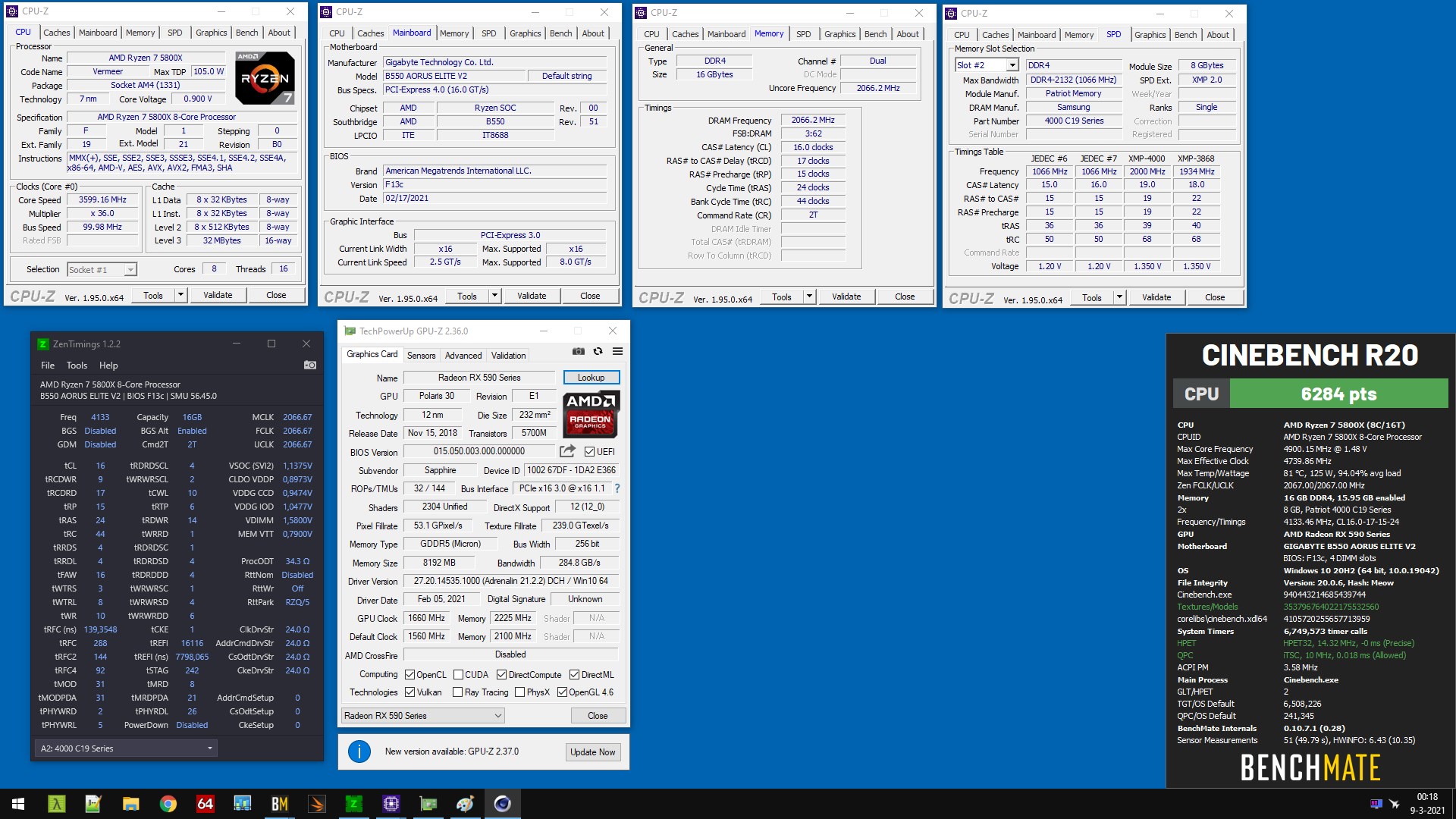The image size is (1456, 819).
Task: Switch to ZenTimings via taskbar icon
Action: click(x=353, y=804)
